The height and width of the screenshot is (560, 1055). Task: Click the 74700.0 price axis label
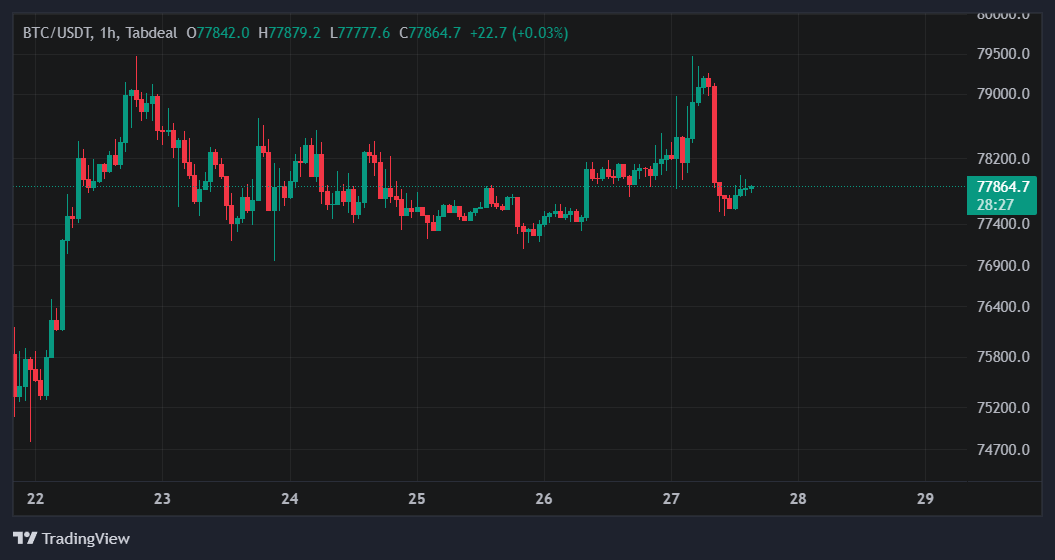(x=1003, y=450)
